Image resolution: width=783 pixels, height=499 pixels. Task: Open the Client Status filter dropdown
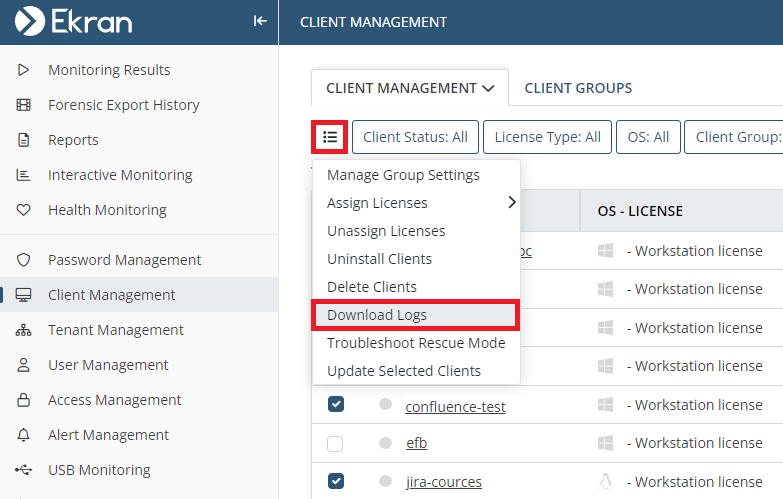click(x=415, y=137)
